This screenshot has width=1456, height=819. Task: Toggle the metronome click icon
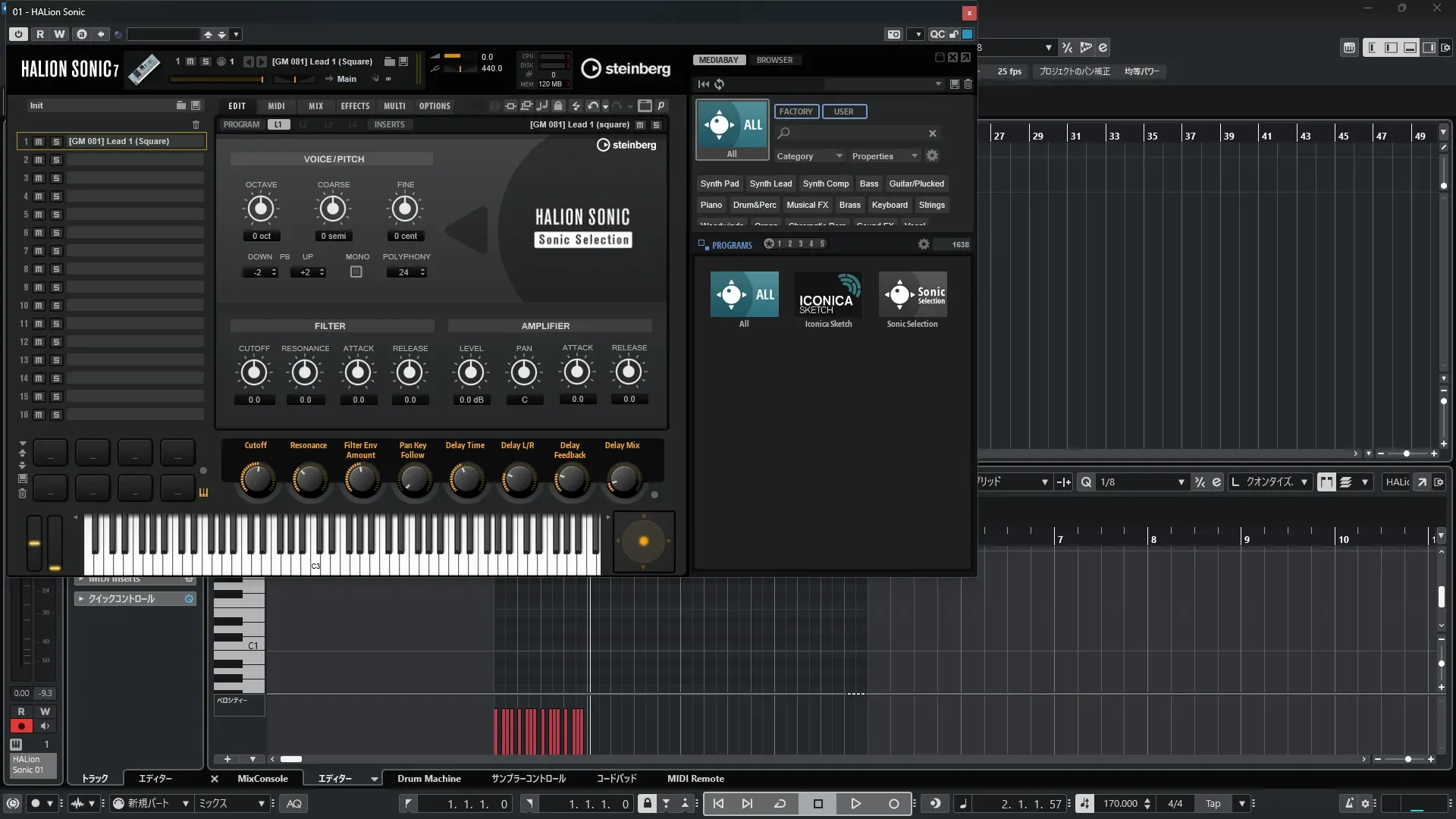click(1348, 804)
